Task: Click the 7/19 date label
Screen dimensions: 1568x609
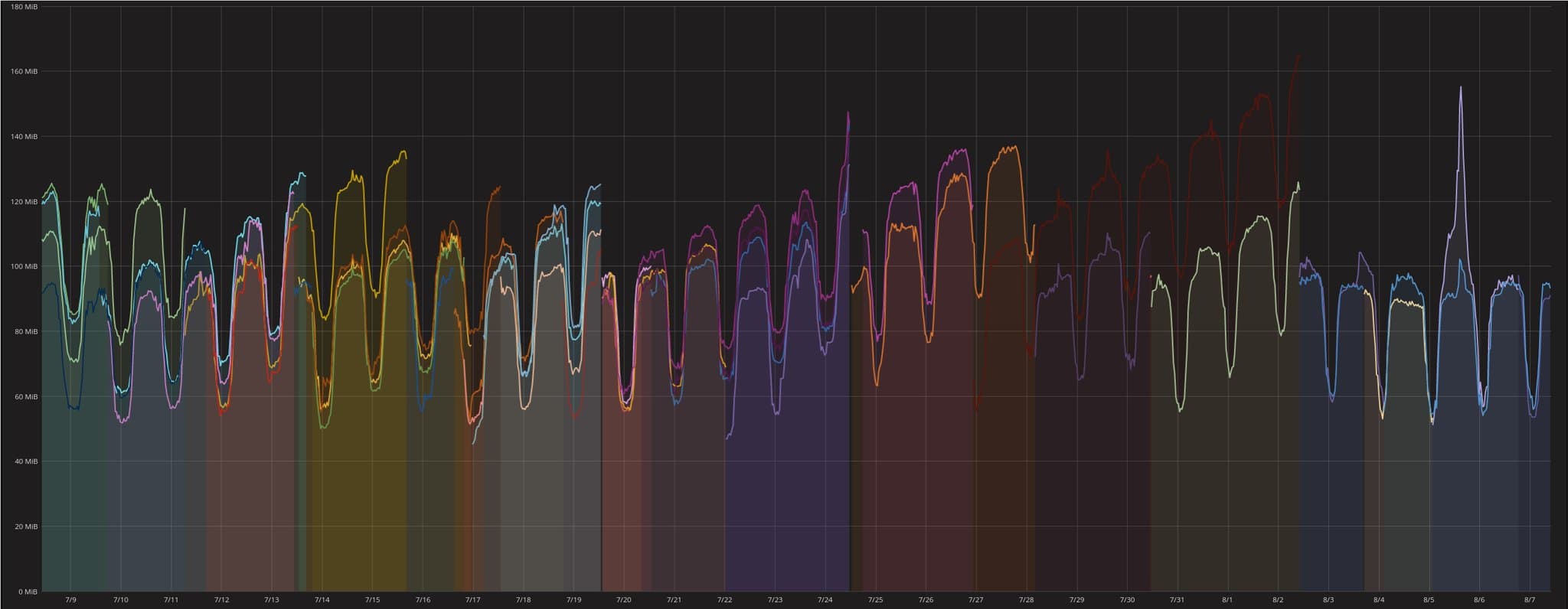Action: 573,600
